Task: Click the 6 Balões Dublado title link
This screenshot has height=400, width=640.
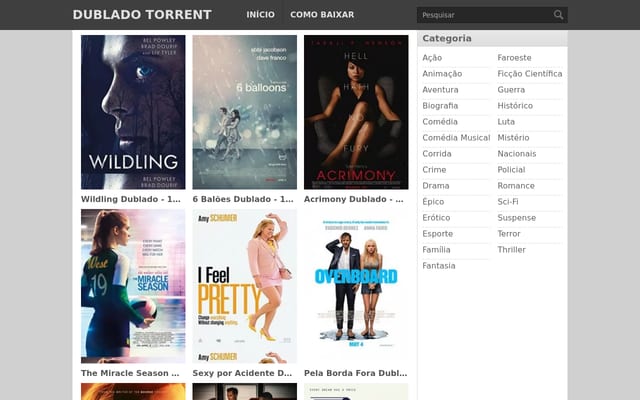Action: tap(243, 199)
